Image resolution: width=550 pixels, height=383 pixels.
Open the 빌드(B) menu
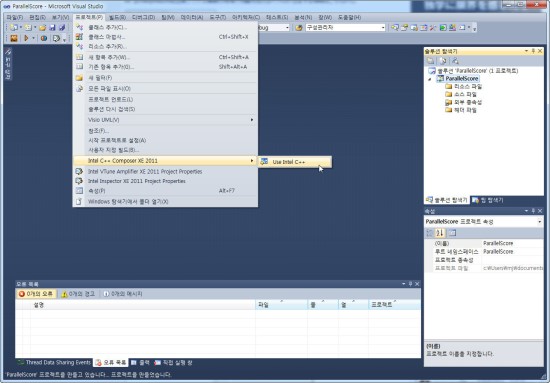pyautogui.click(x=118, y=17)
